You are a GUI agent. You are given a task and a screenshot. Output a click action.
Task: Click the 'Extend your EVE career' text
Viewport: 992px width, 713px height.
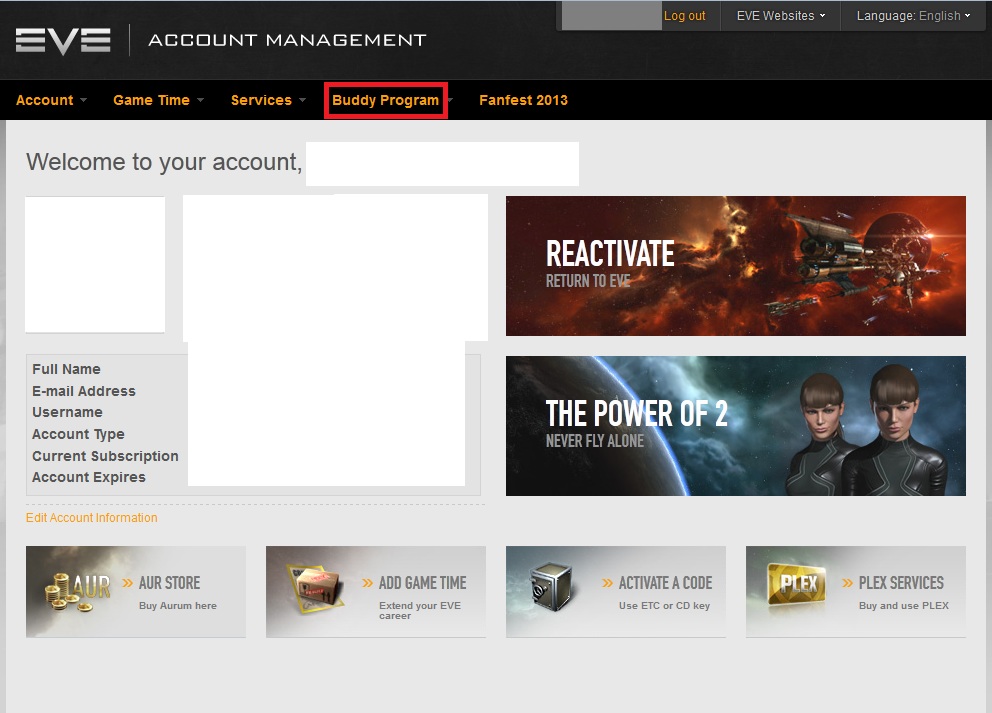[x=420, y=611]
